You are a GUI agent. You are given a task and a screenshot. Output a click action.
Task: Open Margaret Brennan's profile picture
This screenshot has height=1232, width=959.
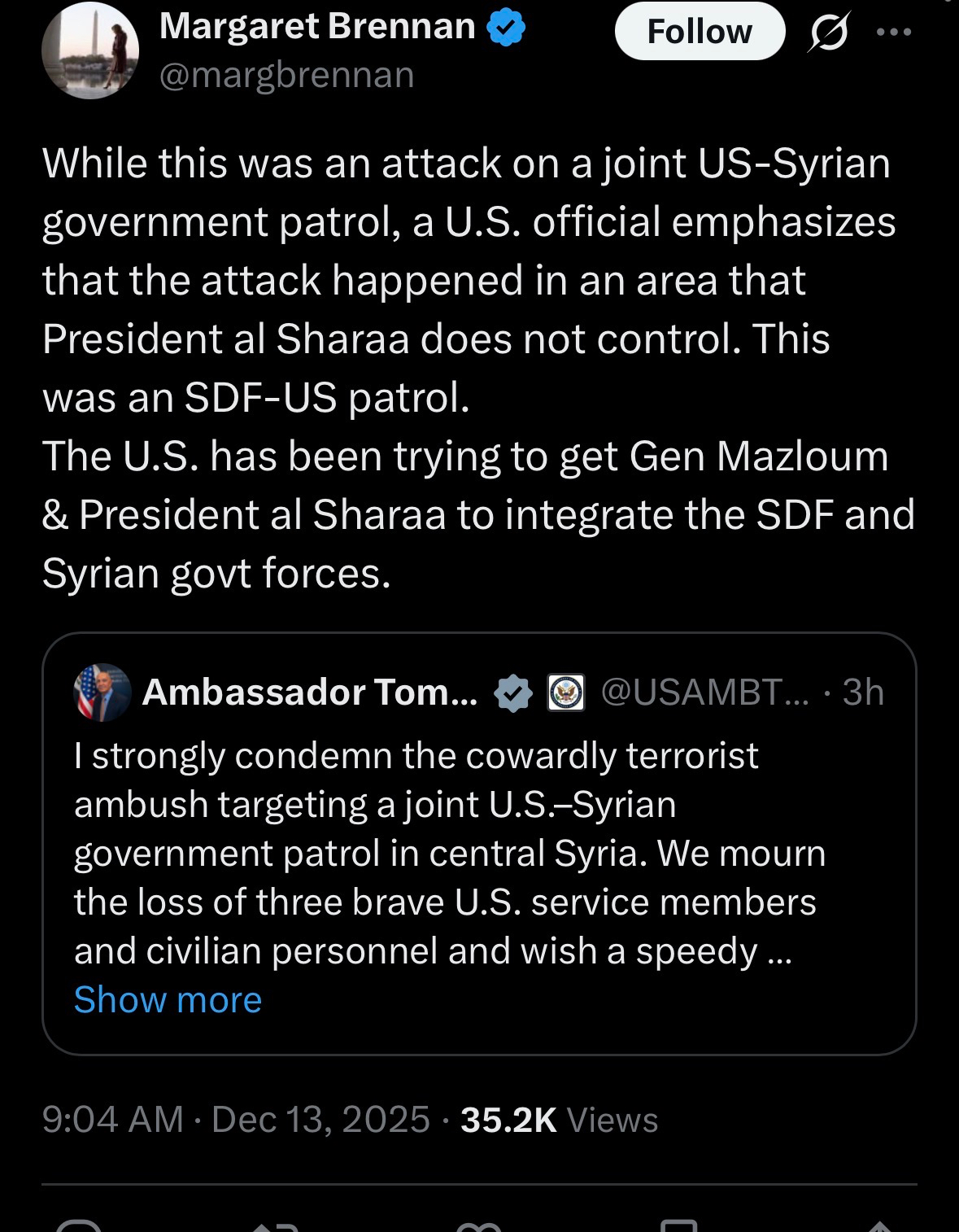[90, 50]
